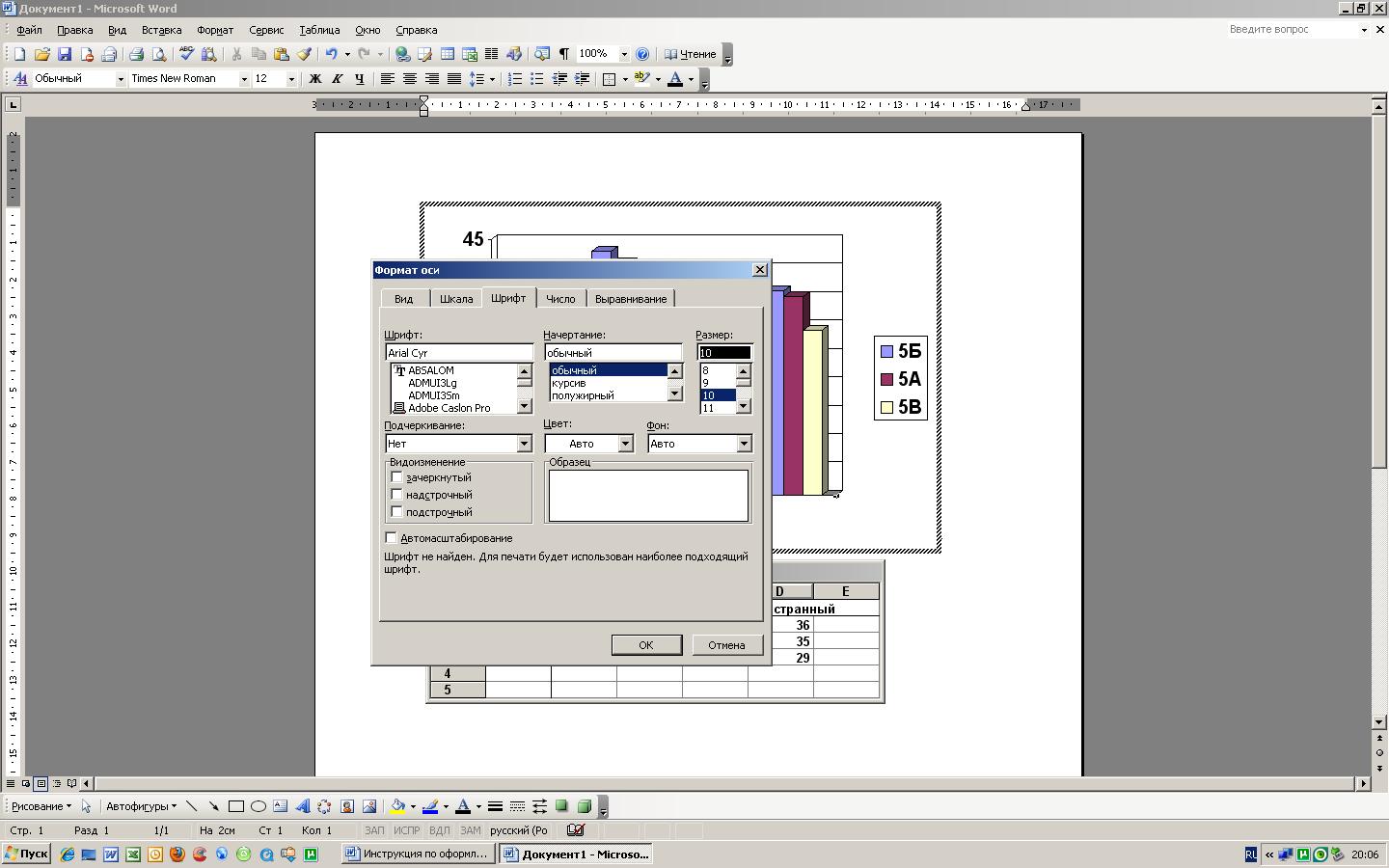This screenshot has height=868, width=1389.
Task: Click the Format Painter brush icon
Action: click(x=304, y=55)
